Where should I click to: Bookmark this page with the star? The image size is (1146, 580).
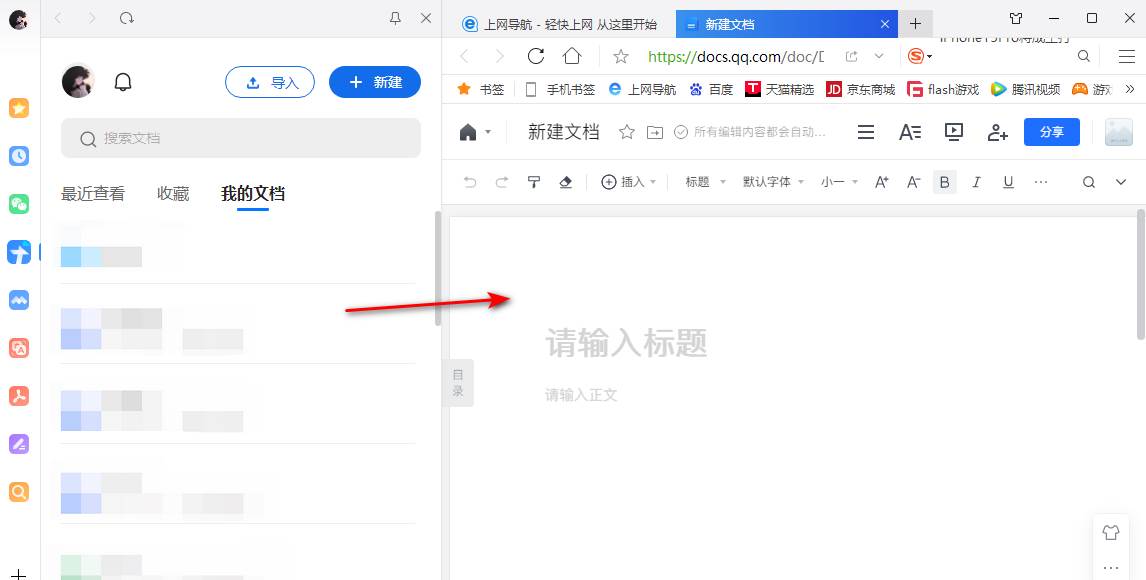[x=621, y=56]
